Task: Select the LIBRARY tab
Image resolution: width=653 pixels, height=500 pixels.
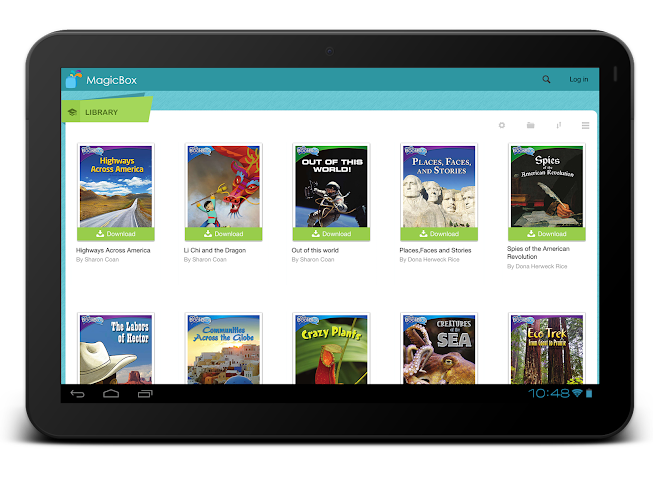Action: (107, 110)
